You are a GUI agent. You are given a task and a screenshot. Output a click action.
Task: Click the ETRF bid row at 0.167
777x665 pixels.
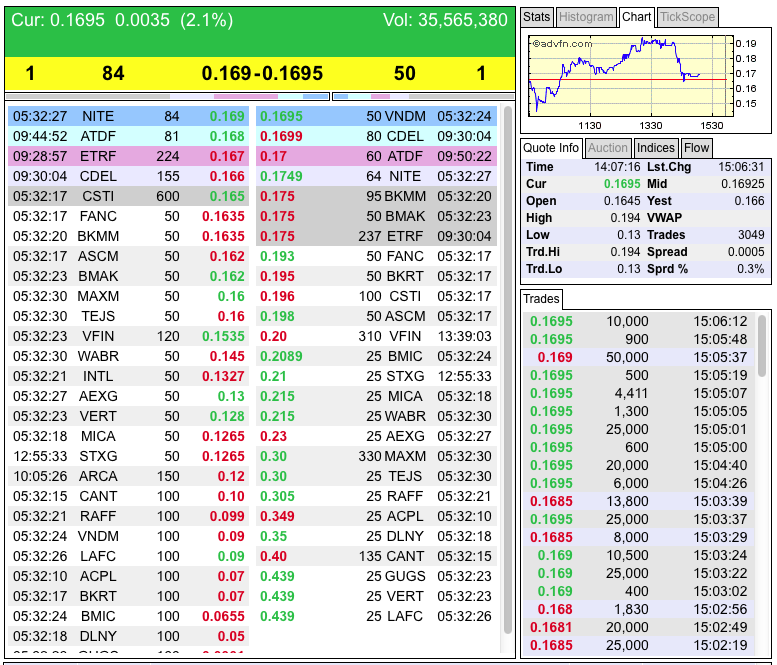pos(128,156)
